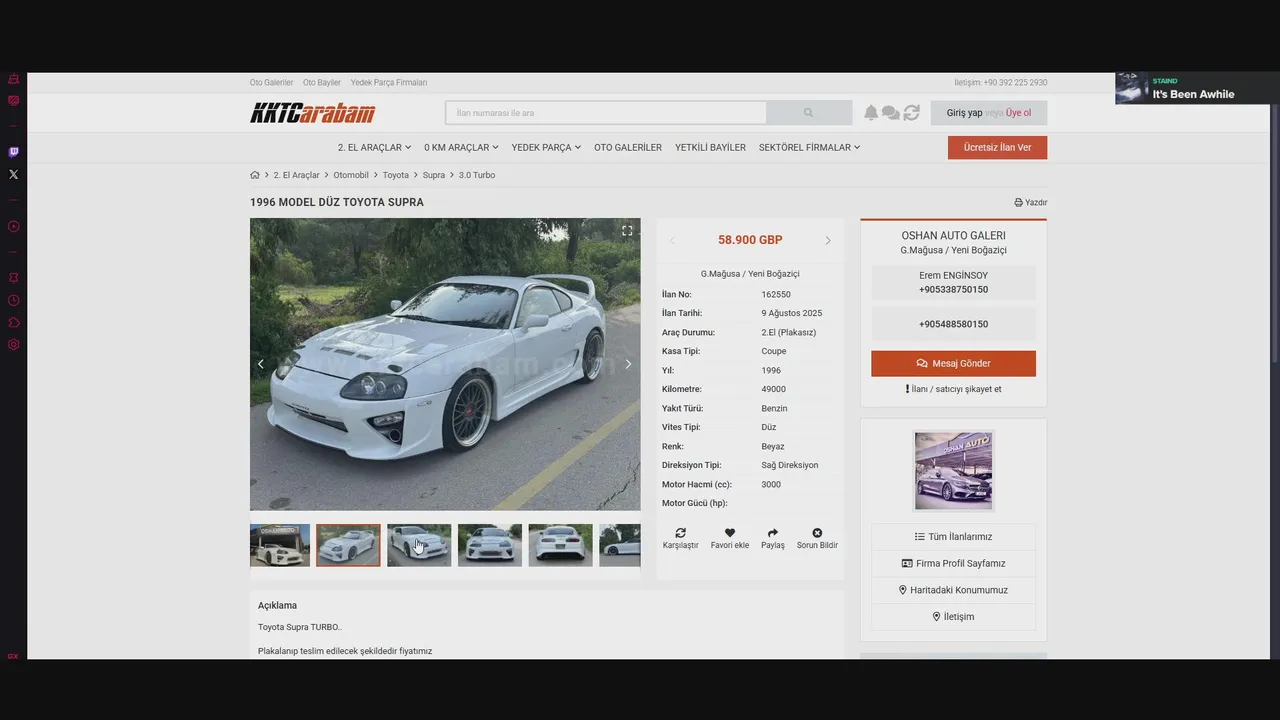Click the Mesaj Gönder button
The image size is (1280, 720).
tap(953, 363)
